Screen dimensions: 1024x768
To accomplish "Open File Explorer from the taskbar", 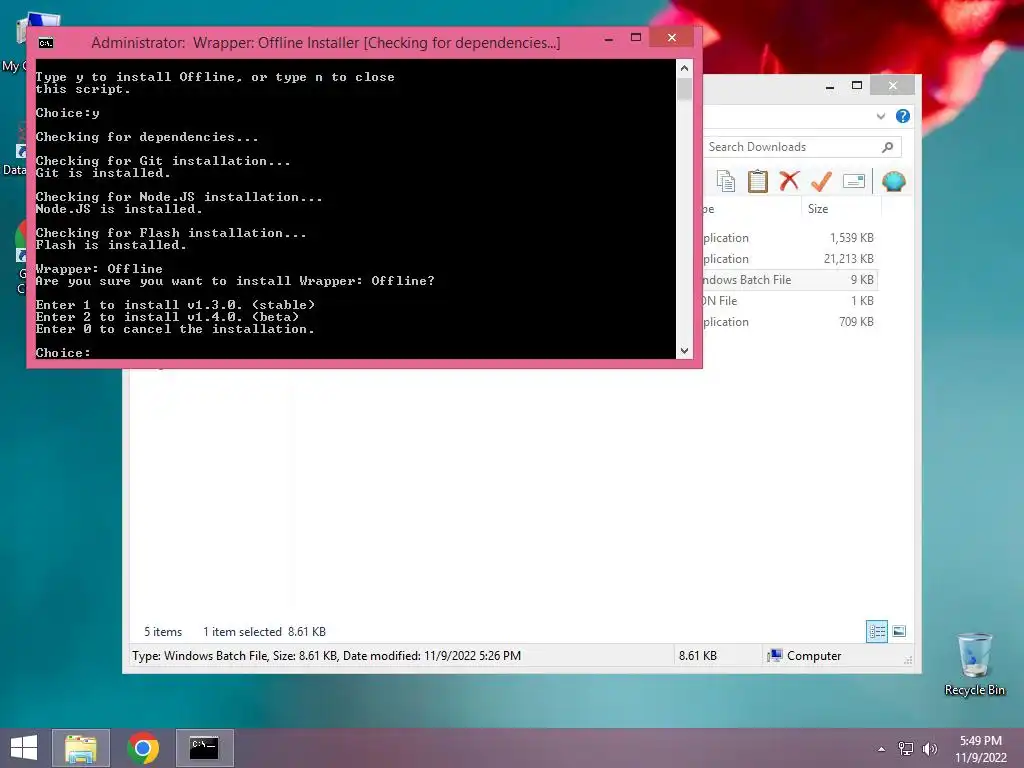I will point(81,748).
